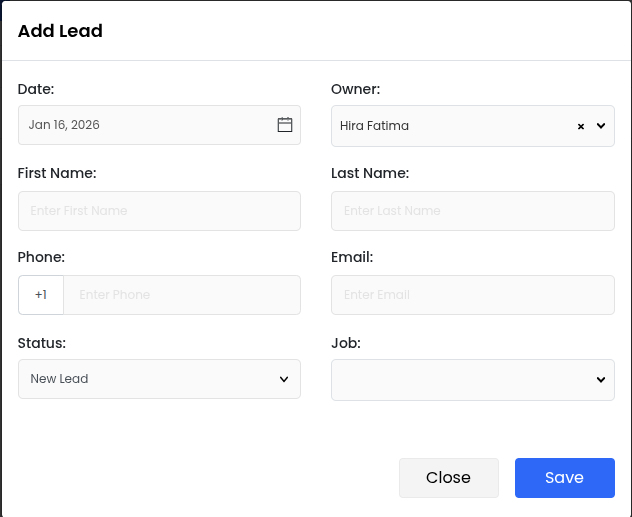Click the Add Lead dialog title
This screenshot has width=632, height=517.
(60, 31)
